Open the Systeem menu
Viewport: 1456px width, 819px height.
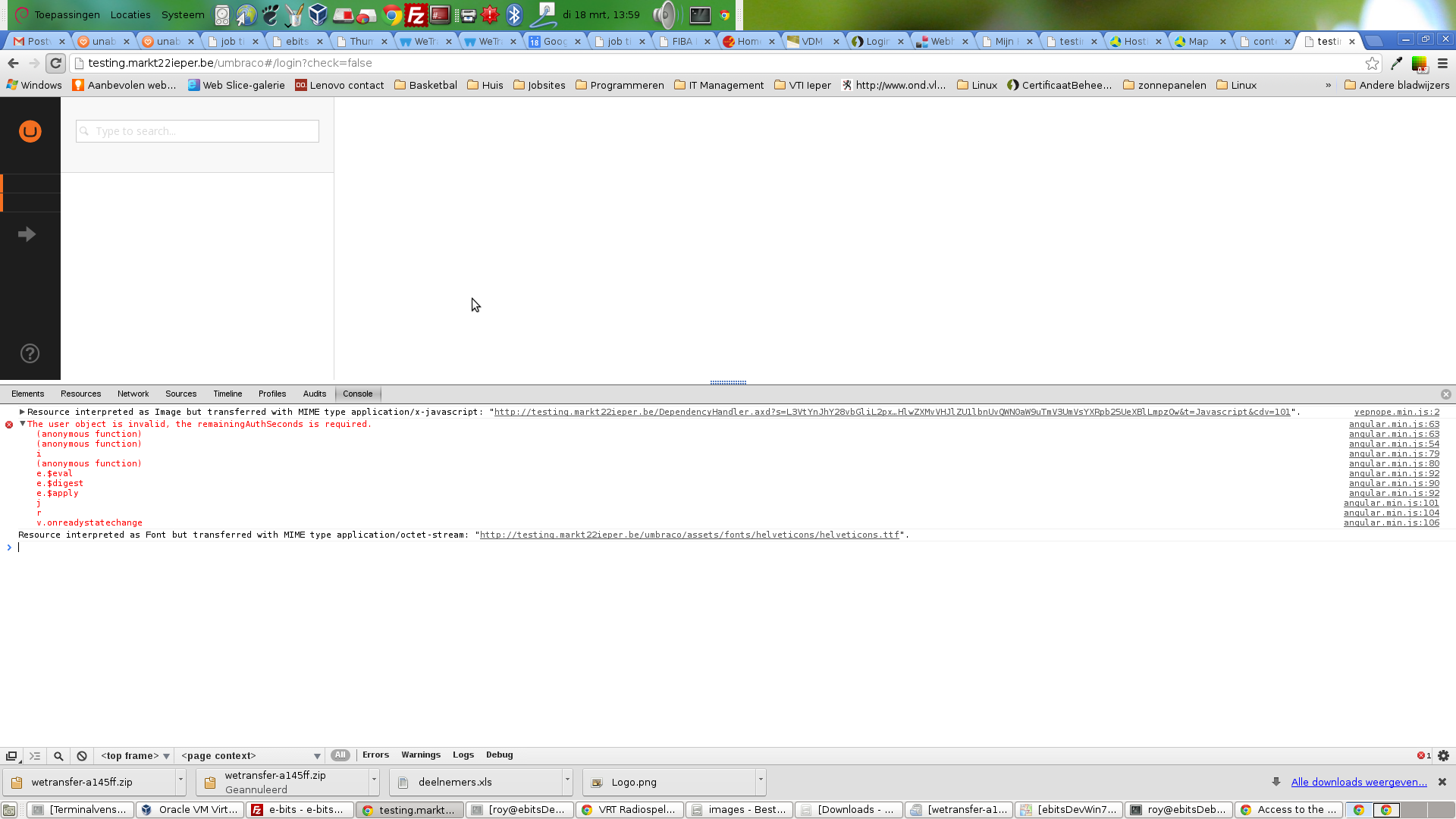coord(183,14)
